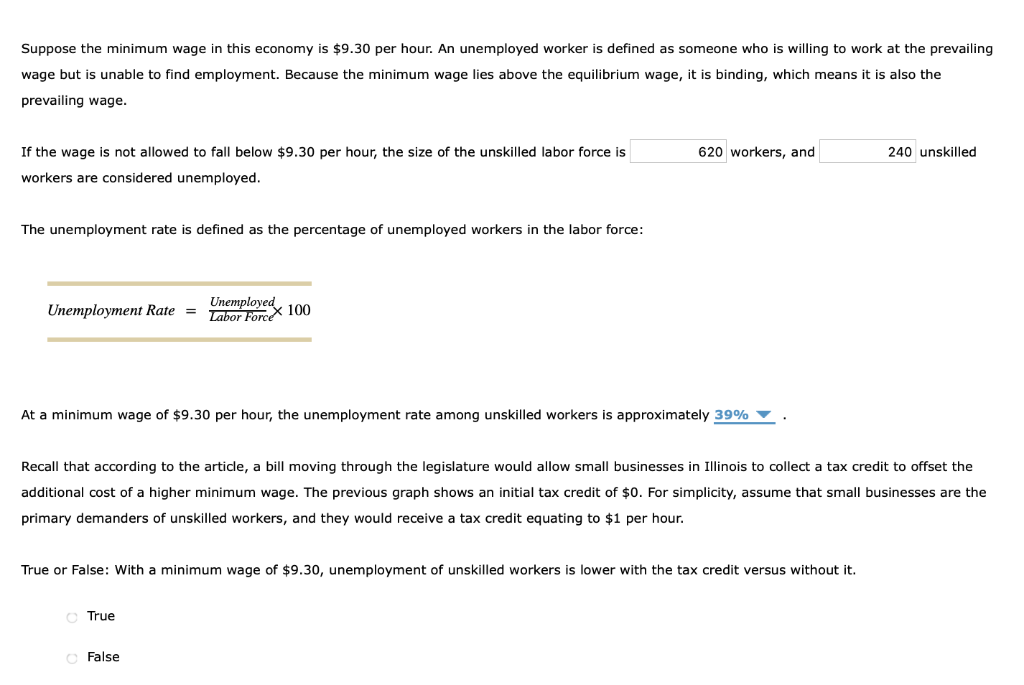Select the False radio button
The height and width of the screenshot is (685, 1024).
[x=72, y=658]
